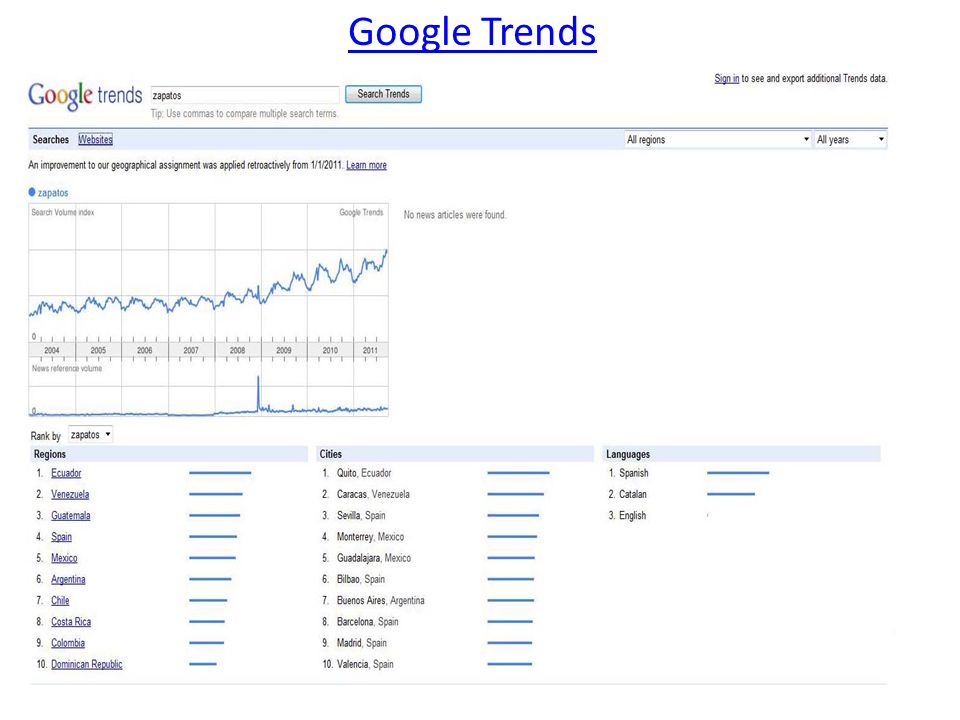Open the Mexico region link

coord(64,558)
